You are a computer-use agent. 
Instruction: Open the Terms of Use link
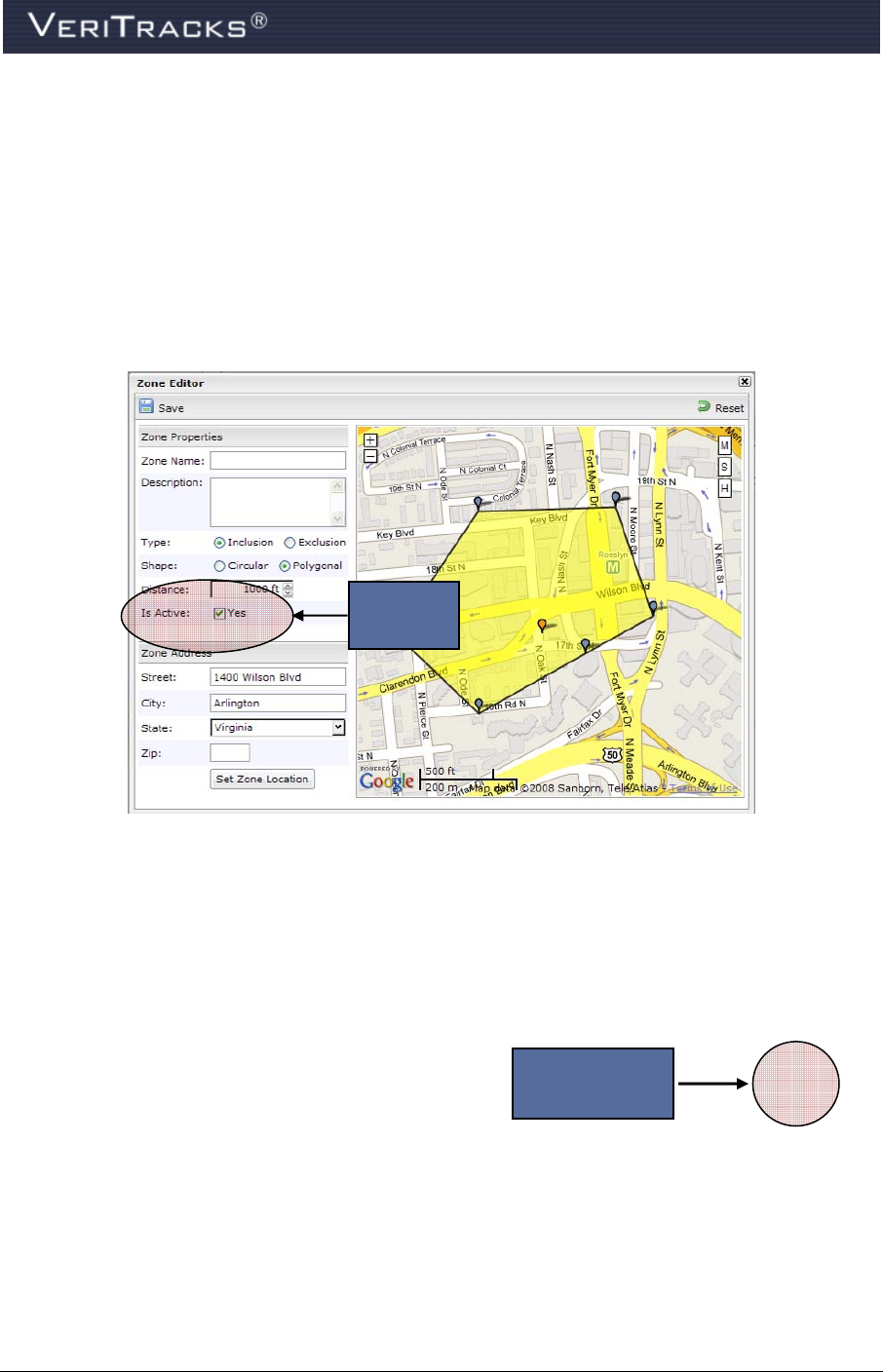coord(703,788)
